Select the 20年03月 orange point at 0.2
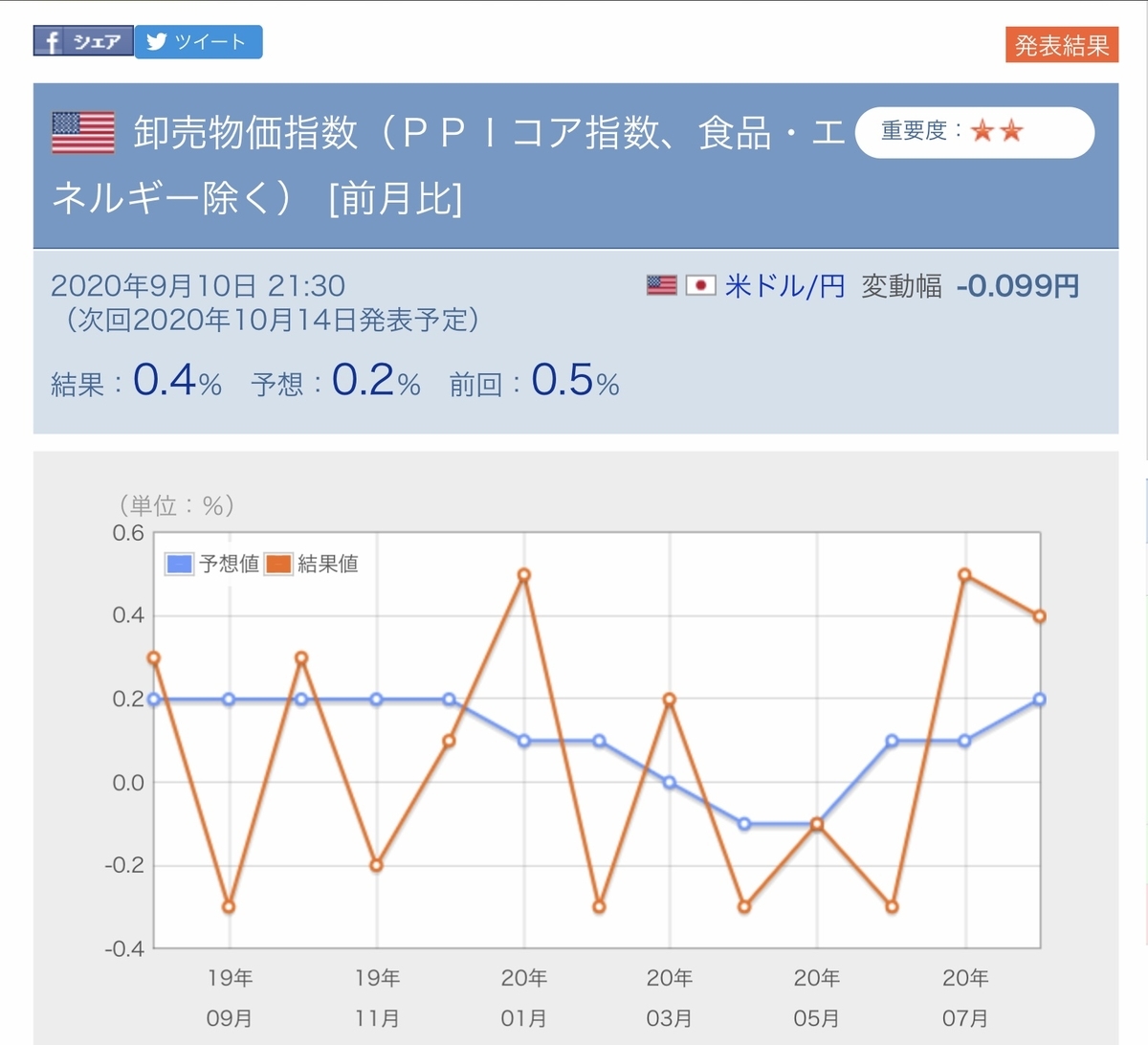 pyautogui.click(x=670, y=700)
